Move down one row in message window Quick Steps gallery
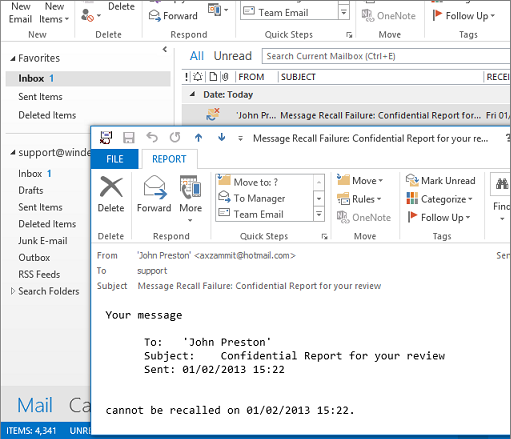The image size is (511, 439). [x=319, y=199]
